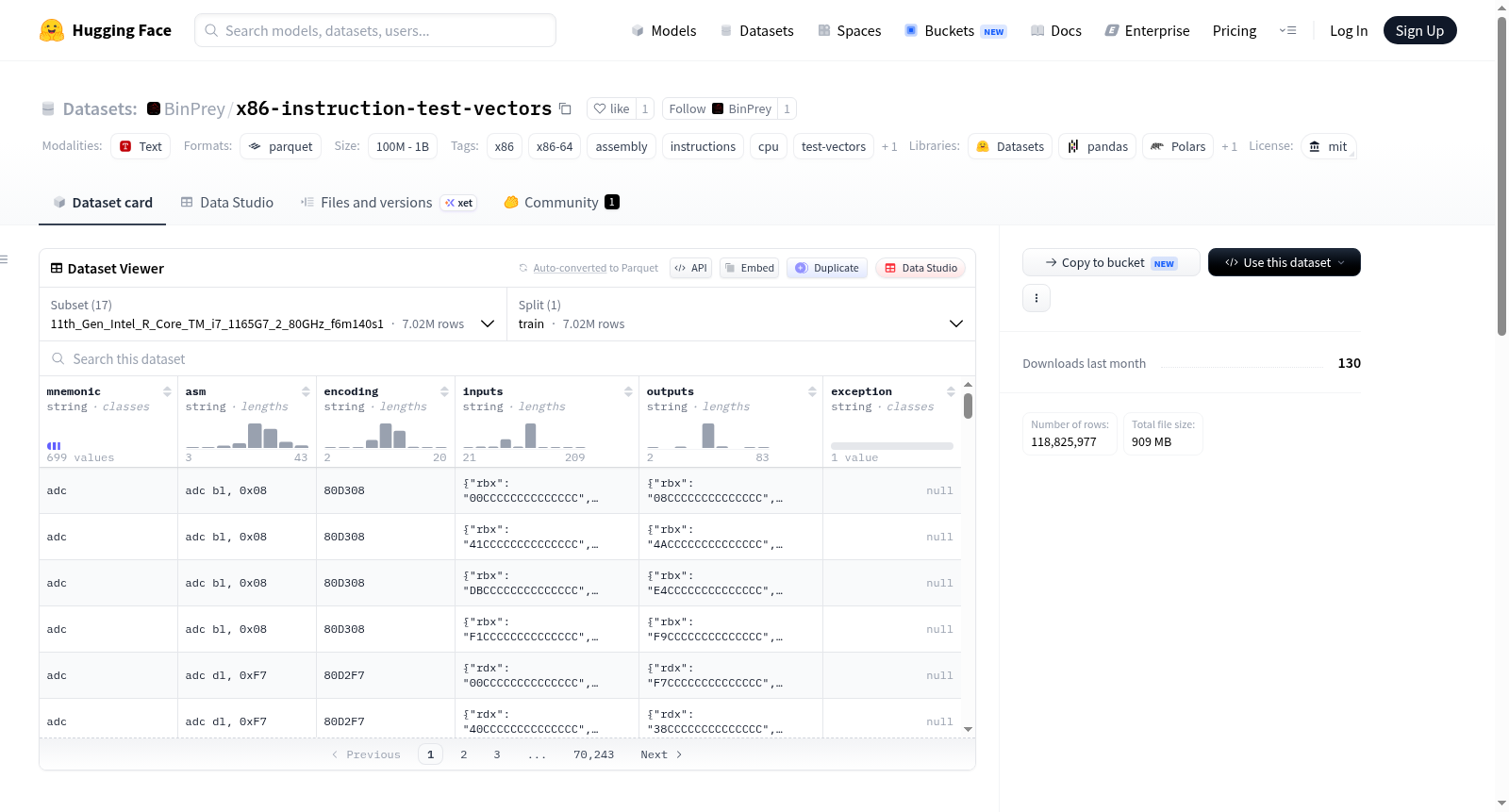Select the x86-64 tag
The image size is (1509, 812).
(x=555, y=146)
